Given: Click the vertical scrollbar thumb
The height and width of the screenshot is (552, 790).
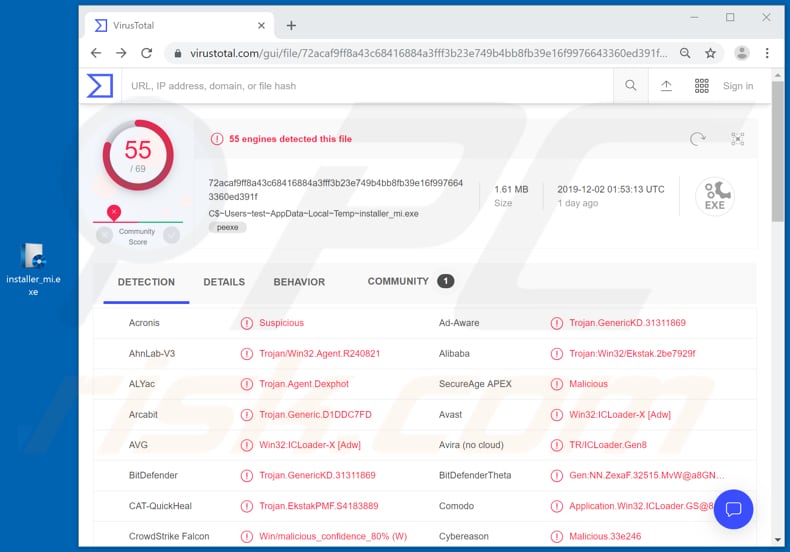Looking at the screenshot, I should [x=777, y=151].
